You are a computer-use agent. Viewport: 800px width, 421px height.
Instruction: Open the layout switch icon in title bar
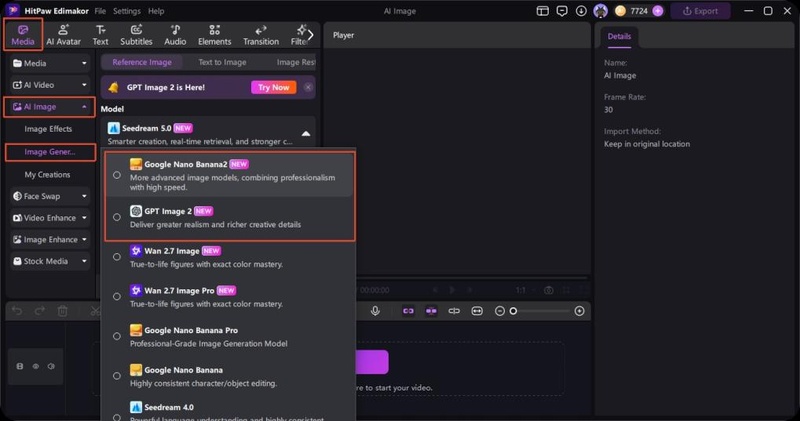[542, 11]
